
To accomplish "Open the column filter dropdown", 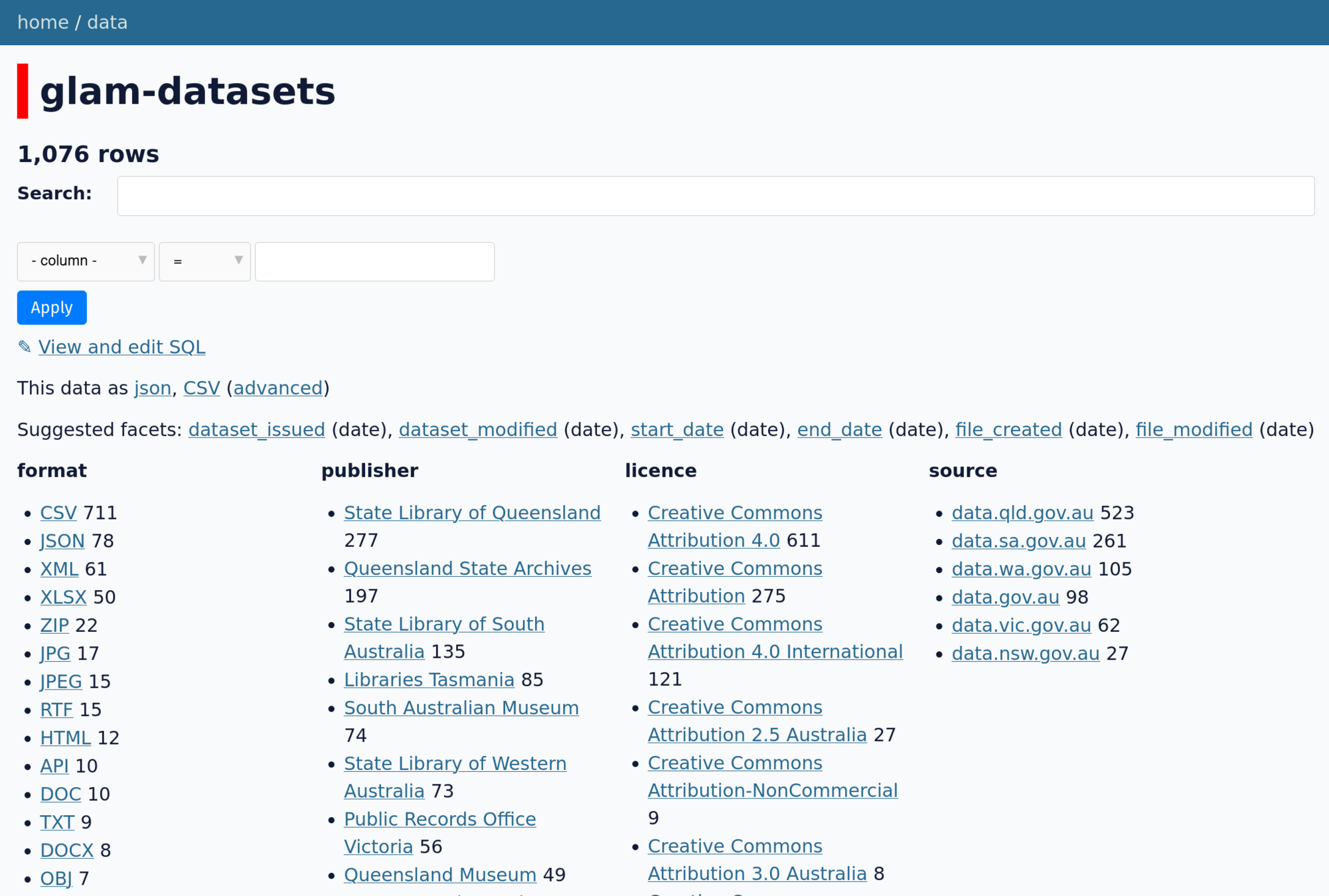I will (86, 261).
